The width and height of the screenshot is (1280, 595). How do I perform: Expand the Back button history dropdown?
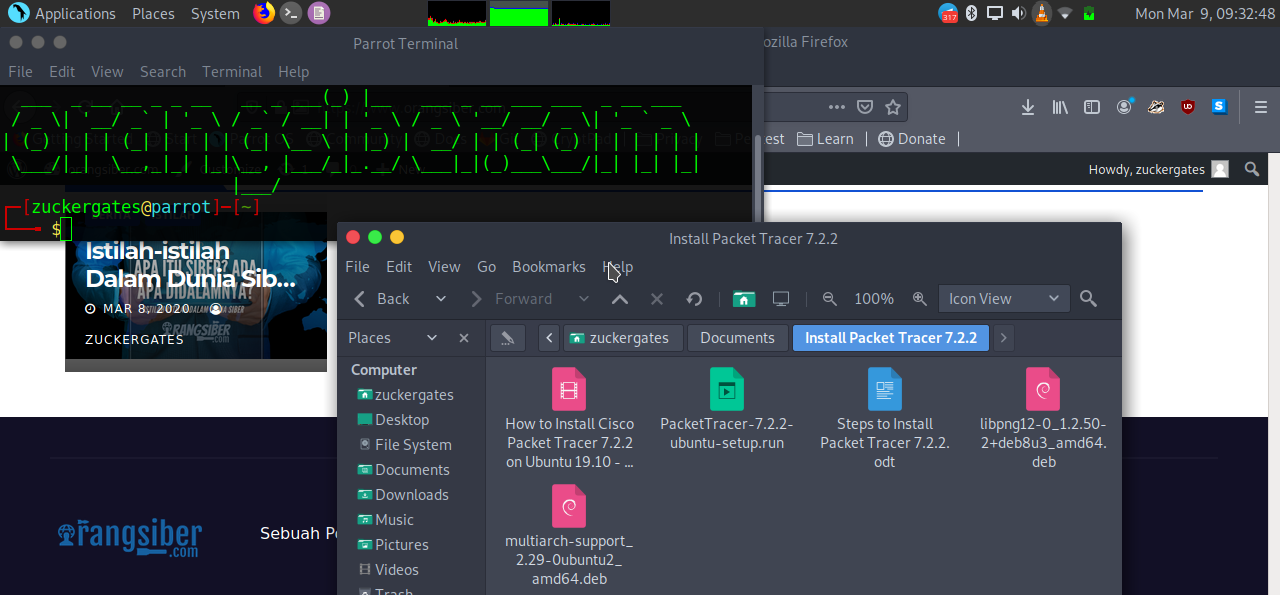click(x=440, y=298)
